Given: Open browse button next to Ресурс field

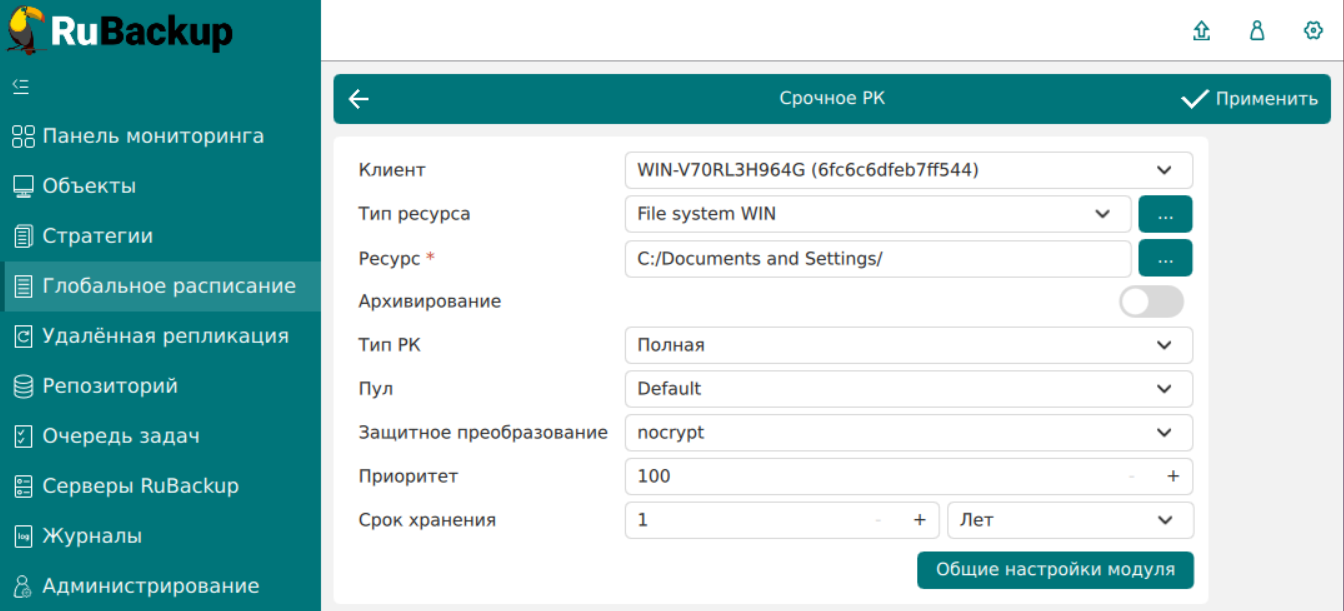Looking at the screenshot, I should [x=1165, y=258].
